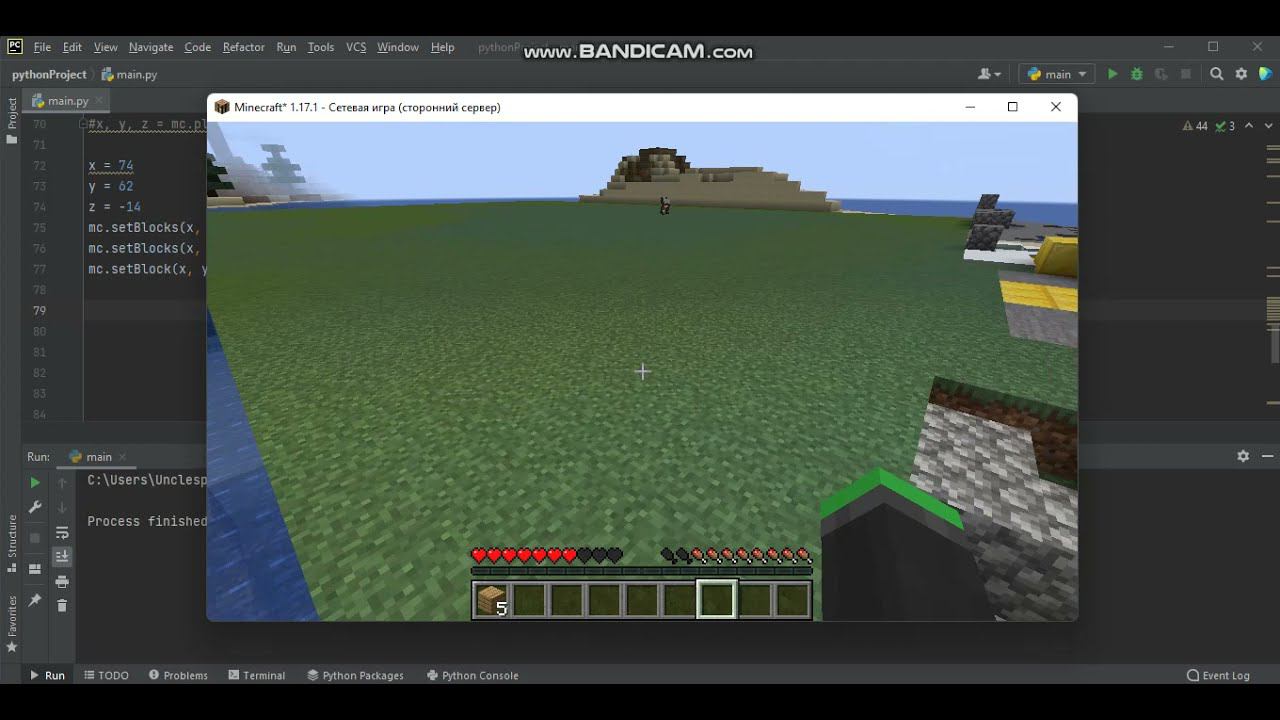Click main.py breadcrumb in navigation bar
Viewport: 1280px width, 720px height.
click(x=129, y=74)
